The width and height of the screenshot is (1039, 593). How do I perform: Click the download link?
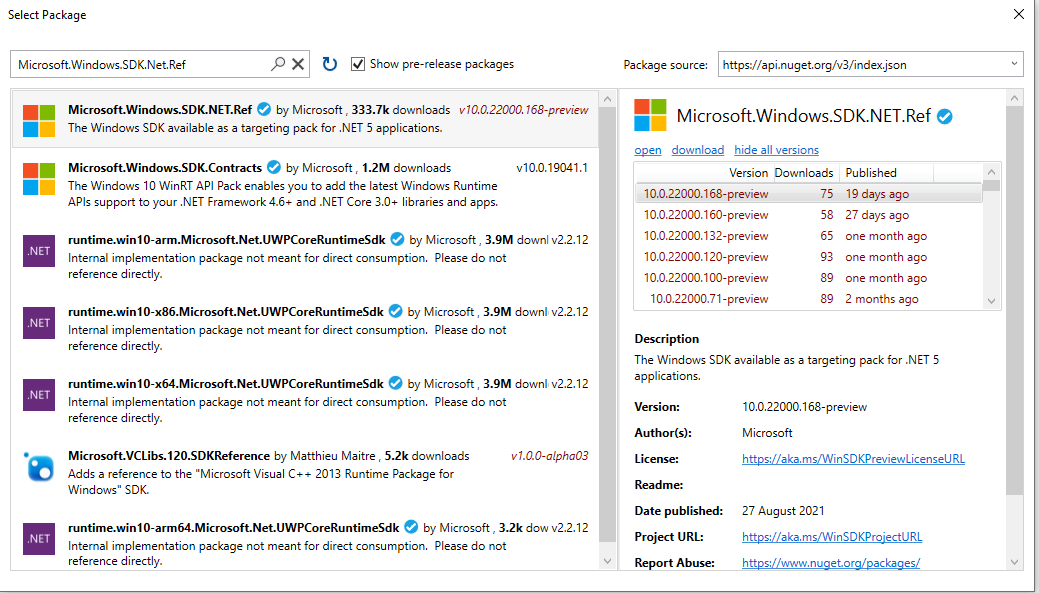tap(698, 150)
